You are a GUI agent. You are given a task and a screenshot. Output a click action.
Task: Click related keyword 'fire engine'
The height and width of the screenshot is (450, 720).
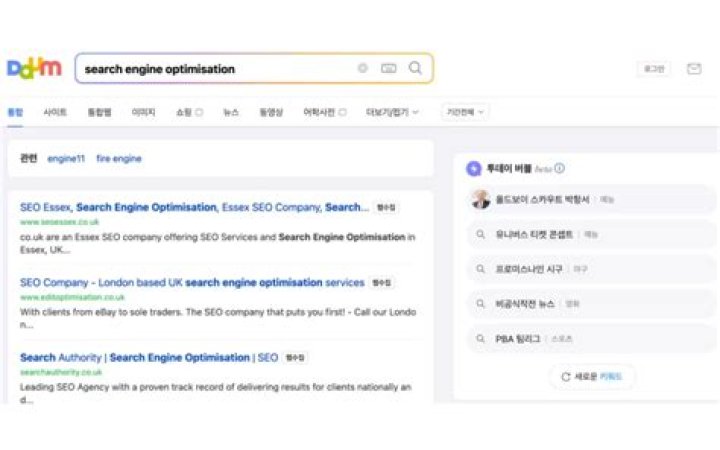(x=119, y=159)
